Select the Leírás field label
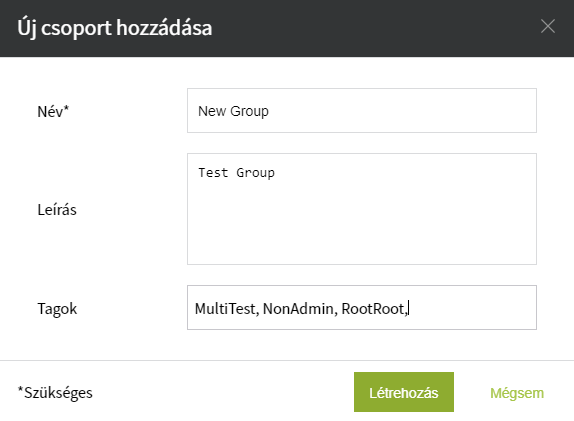This screenshot has width=574, height=421. tap(57, 210)
